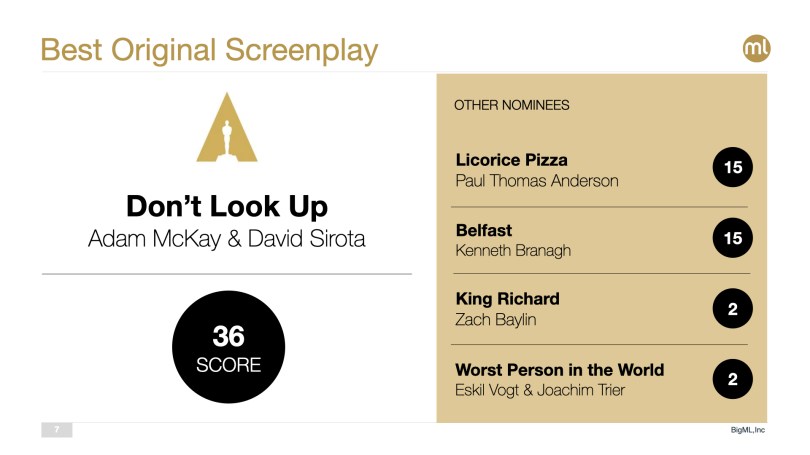The width and height of the screenshot is (810, 455).
Task: Click the BigML logo icon
Action: 757,47
